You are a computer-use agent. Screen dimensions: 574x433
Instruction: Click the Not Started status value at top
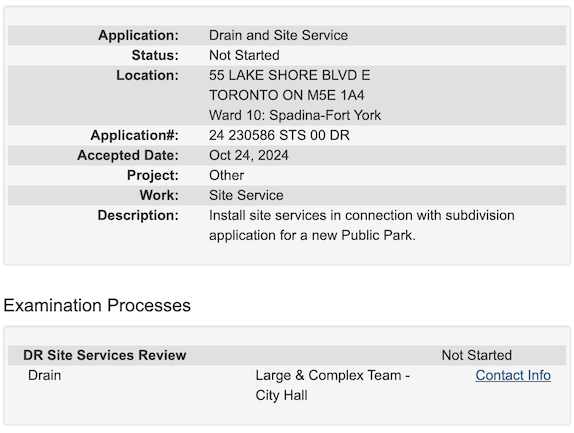[244, 56]
